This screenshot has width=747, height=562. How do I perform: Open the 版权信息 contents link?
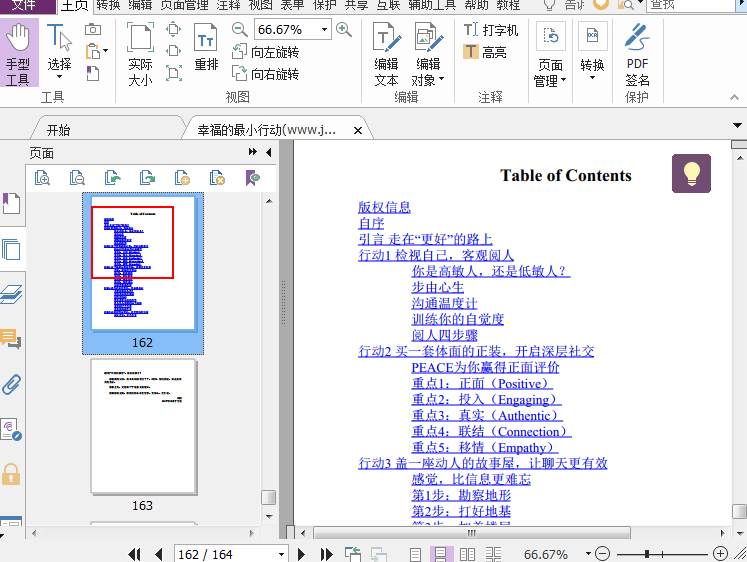pyautogui.click(x=384, y=207)
